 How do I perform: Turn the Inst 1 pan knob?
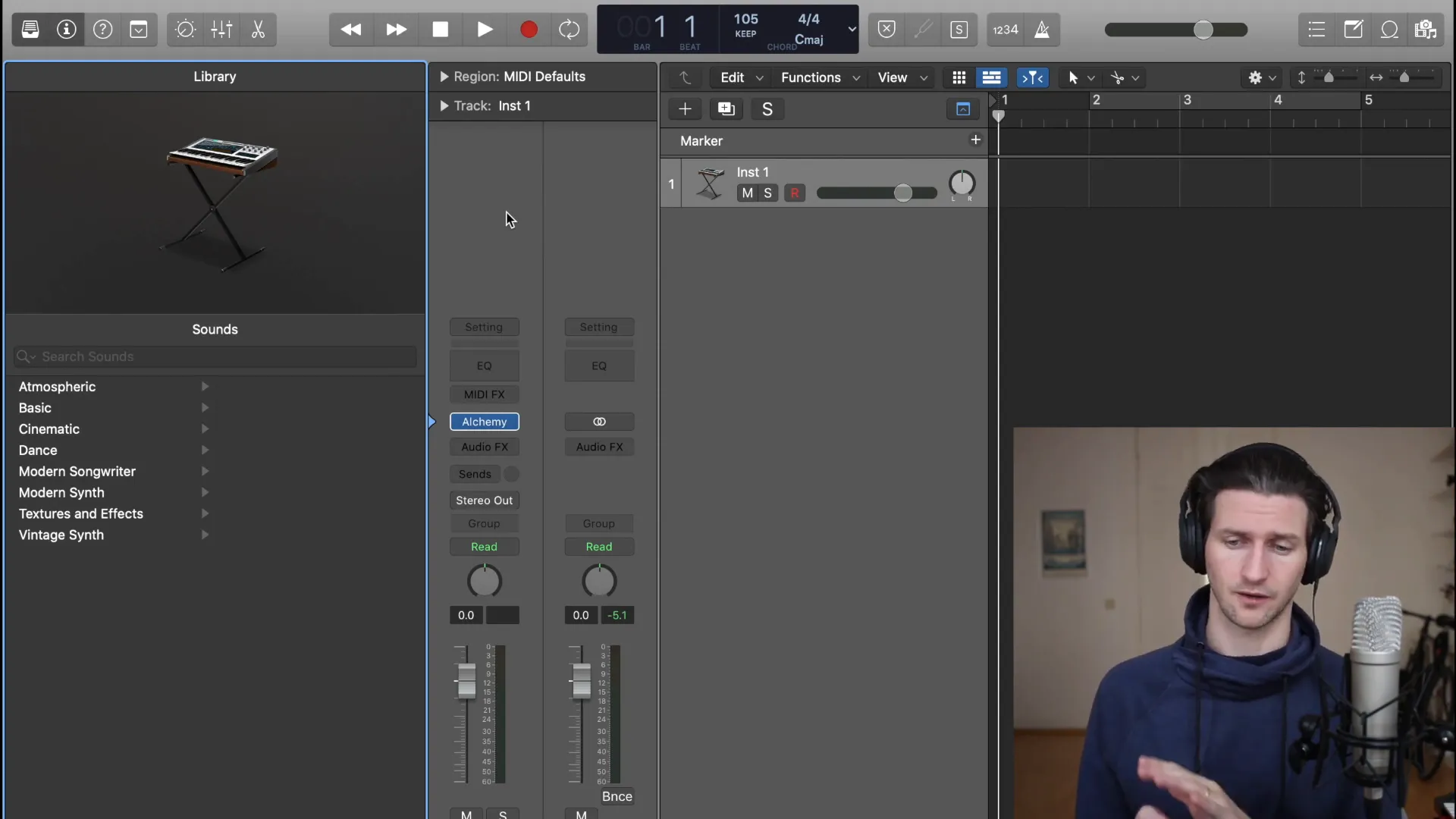coord(962,183)
